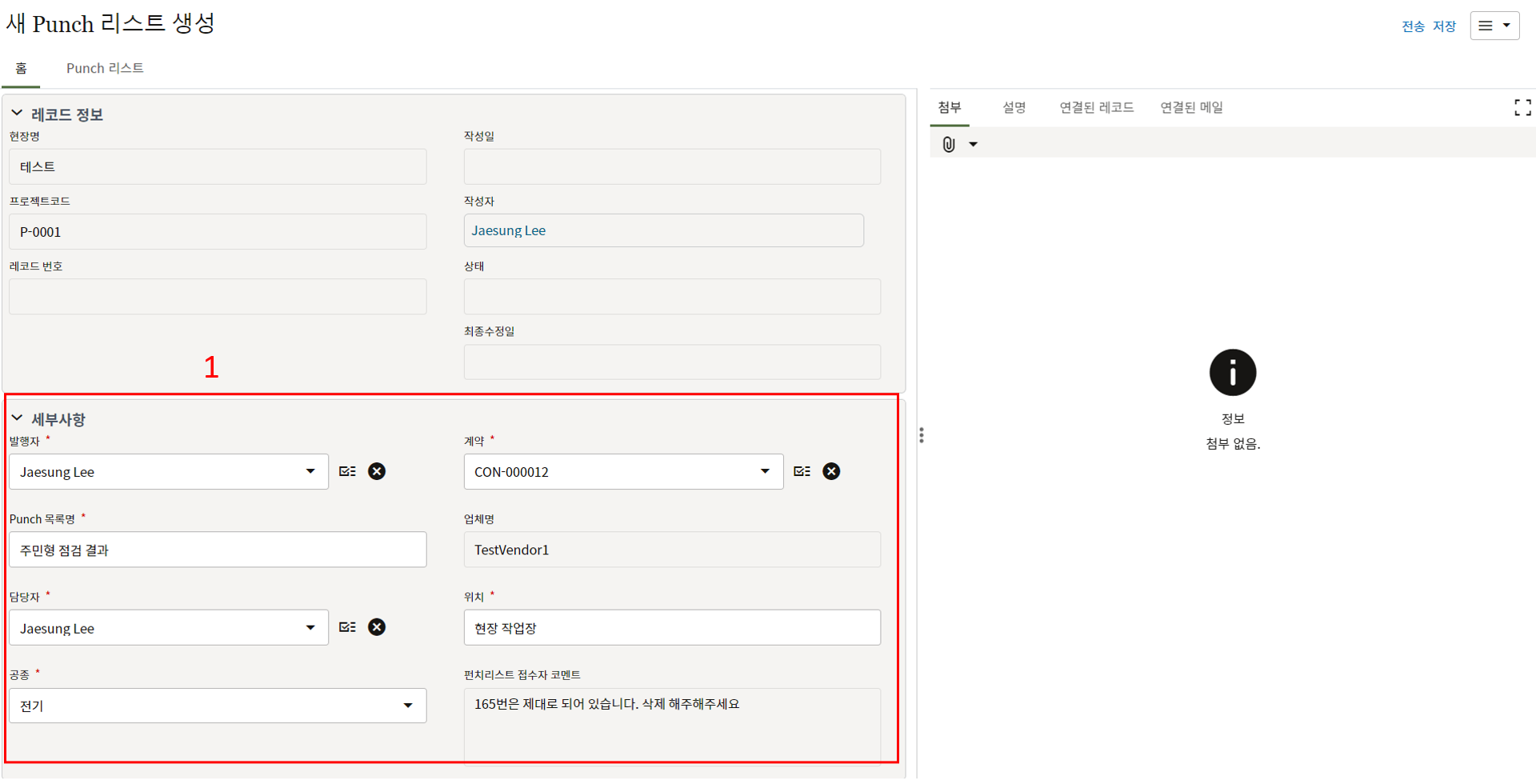
Task: Open picker icon next to 계약 field
Action: click(x=802, y=471)
